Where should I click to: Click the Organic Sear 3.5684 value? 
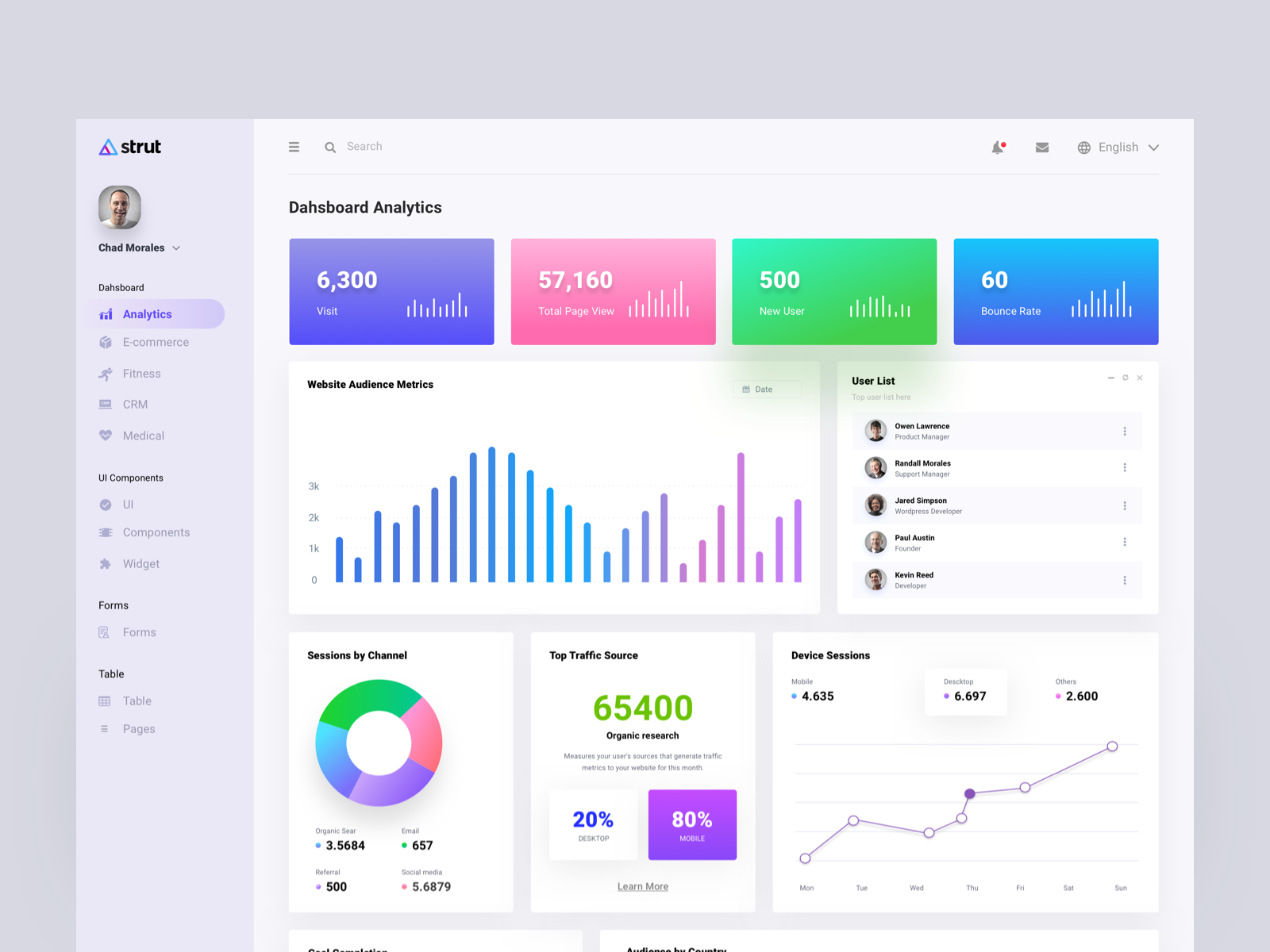point(345,846)
